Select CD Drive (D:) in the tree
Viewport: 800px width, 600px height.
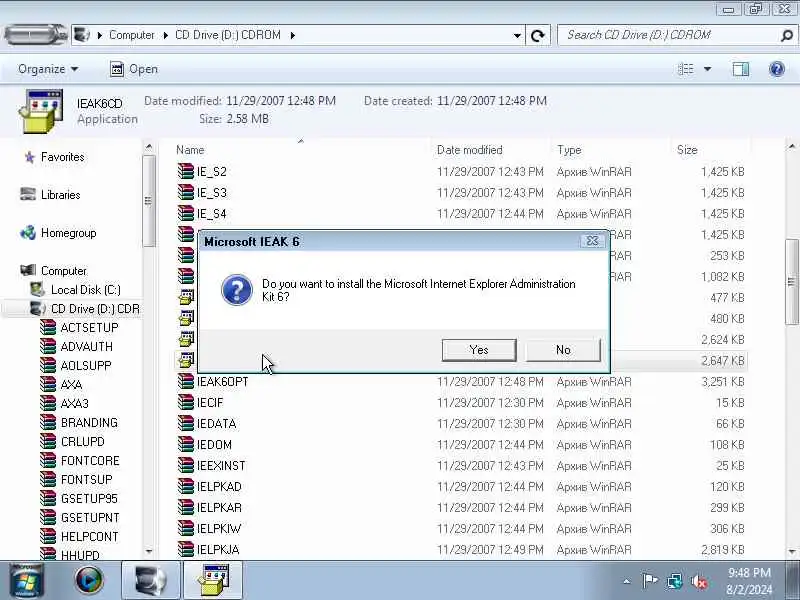pos(95,309)
